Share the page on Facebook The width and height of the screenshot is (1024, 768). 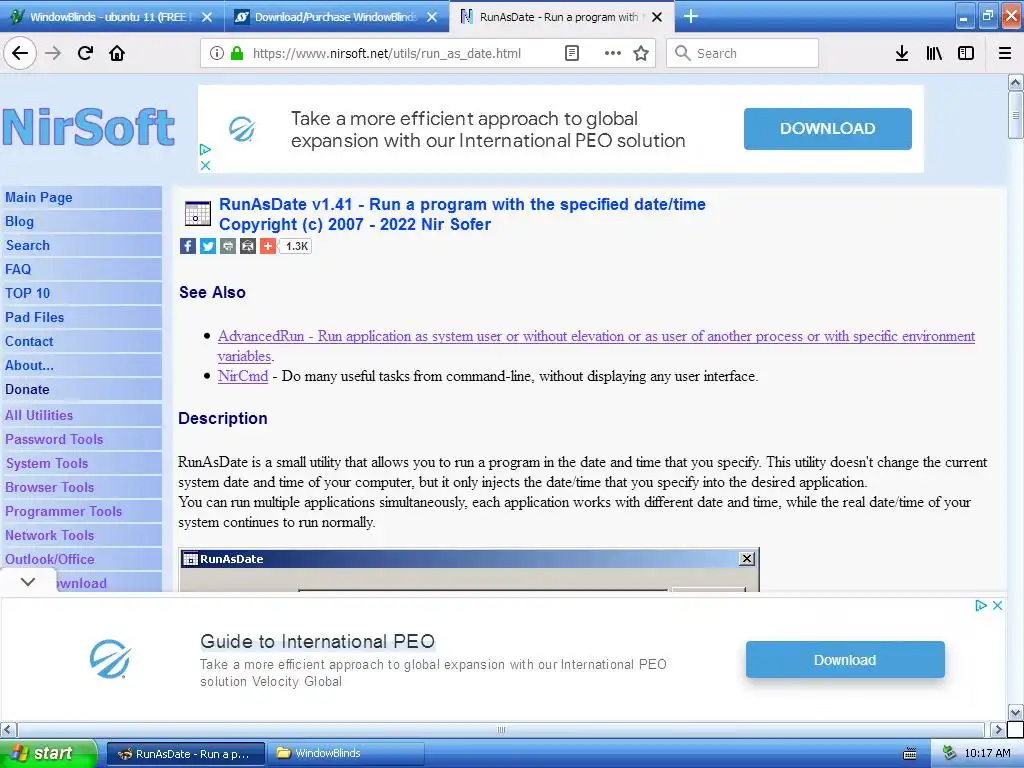(187, 246)
